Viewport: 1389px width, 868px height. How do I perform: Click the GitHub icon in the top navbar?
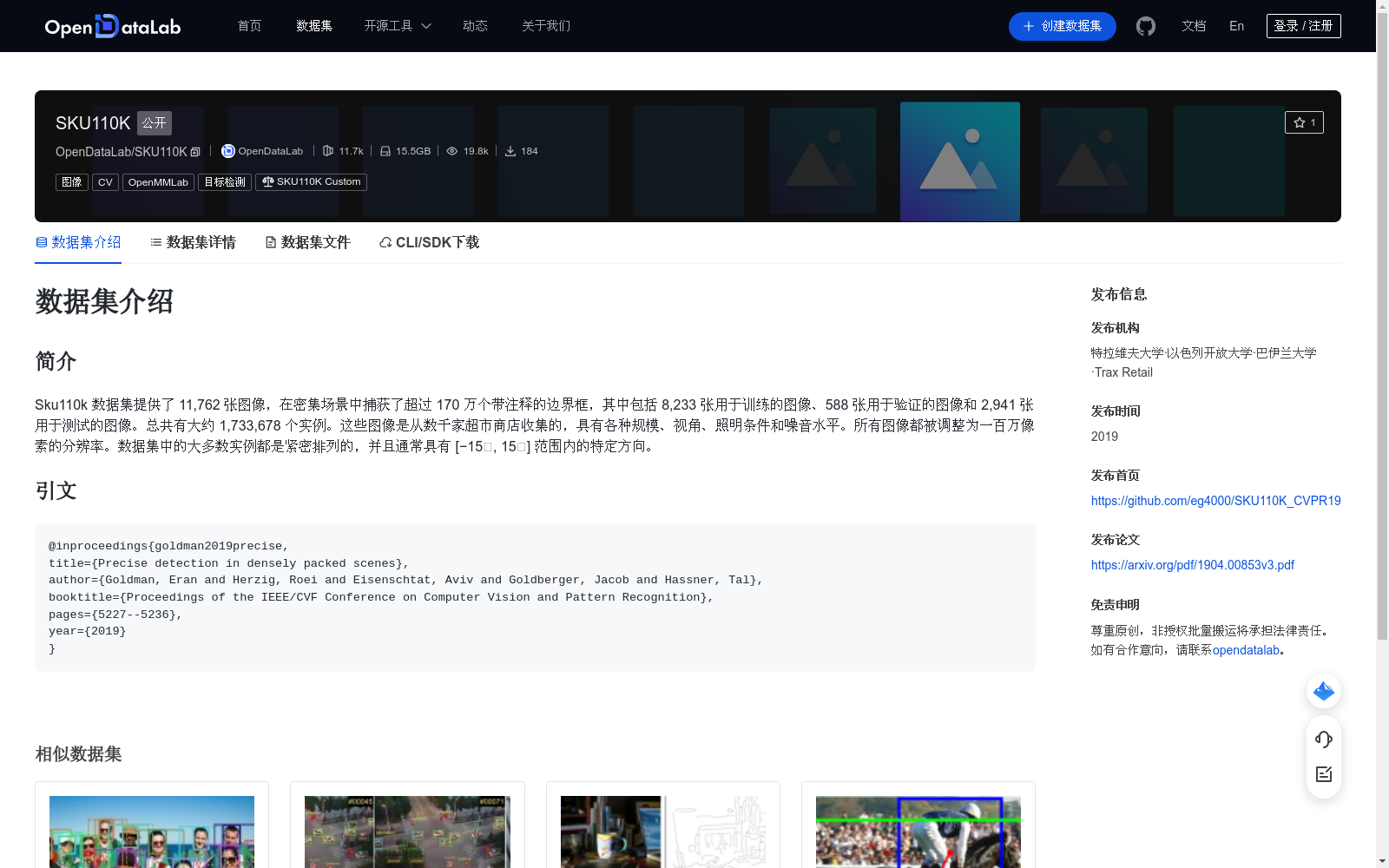[x=1146, y=26]
